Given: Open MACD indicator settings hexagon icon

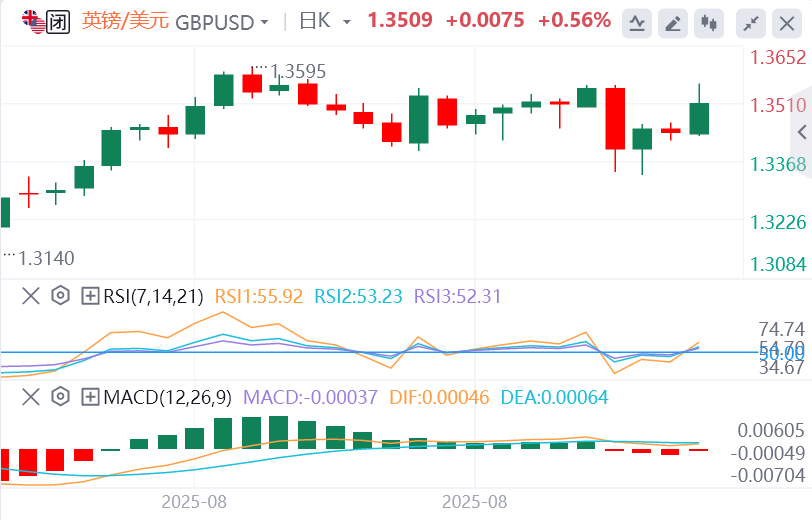Looking at the screenshot, I should (61, 397).
